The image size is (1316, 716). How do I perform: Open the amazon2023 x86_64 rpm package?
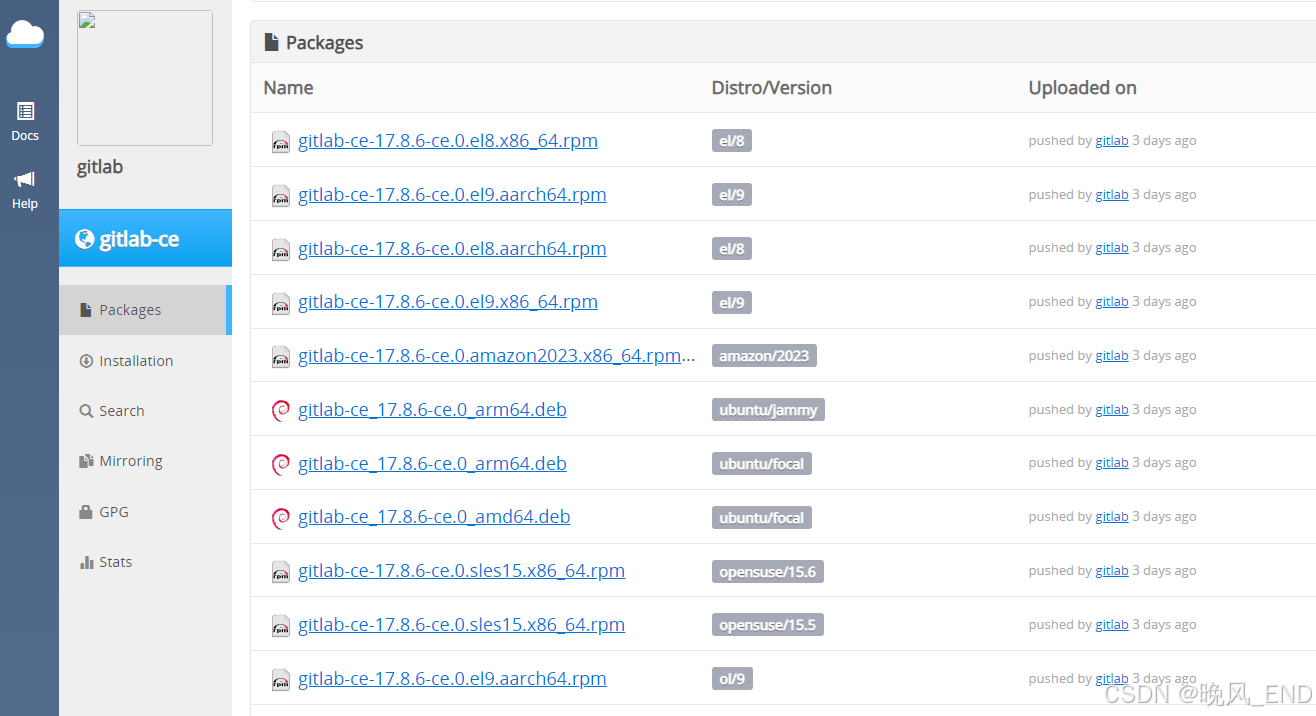pos(496,355)
